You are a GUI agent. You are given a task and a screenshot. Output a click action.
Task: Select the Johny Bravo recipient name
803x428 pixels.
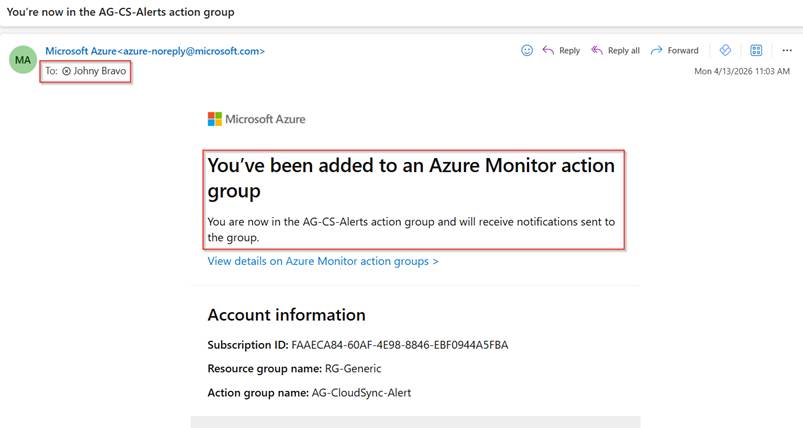pos(102,72)
